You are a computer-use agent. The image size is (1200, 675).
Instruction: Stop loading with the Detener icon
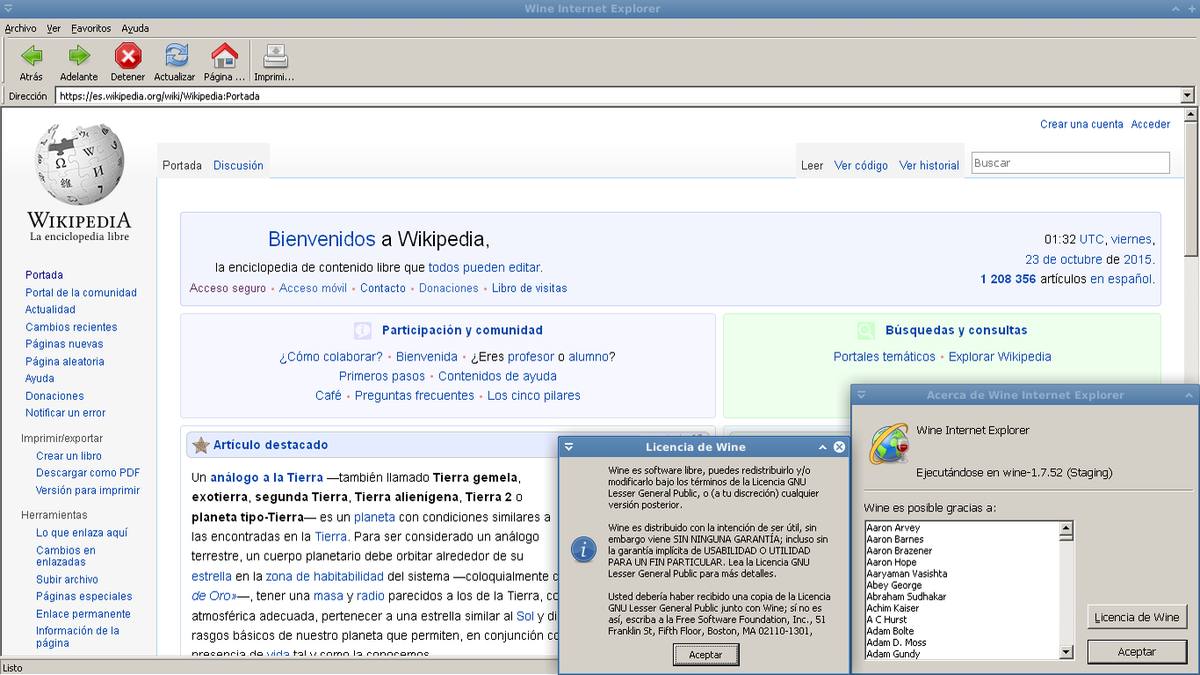127,56
